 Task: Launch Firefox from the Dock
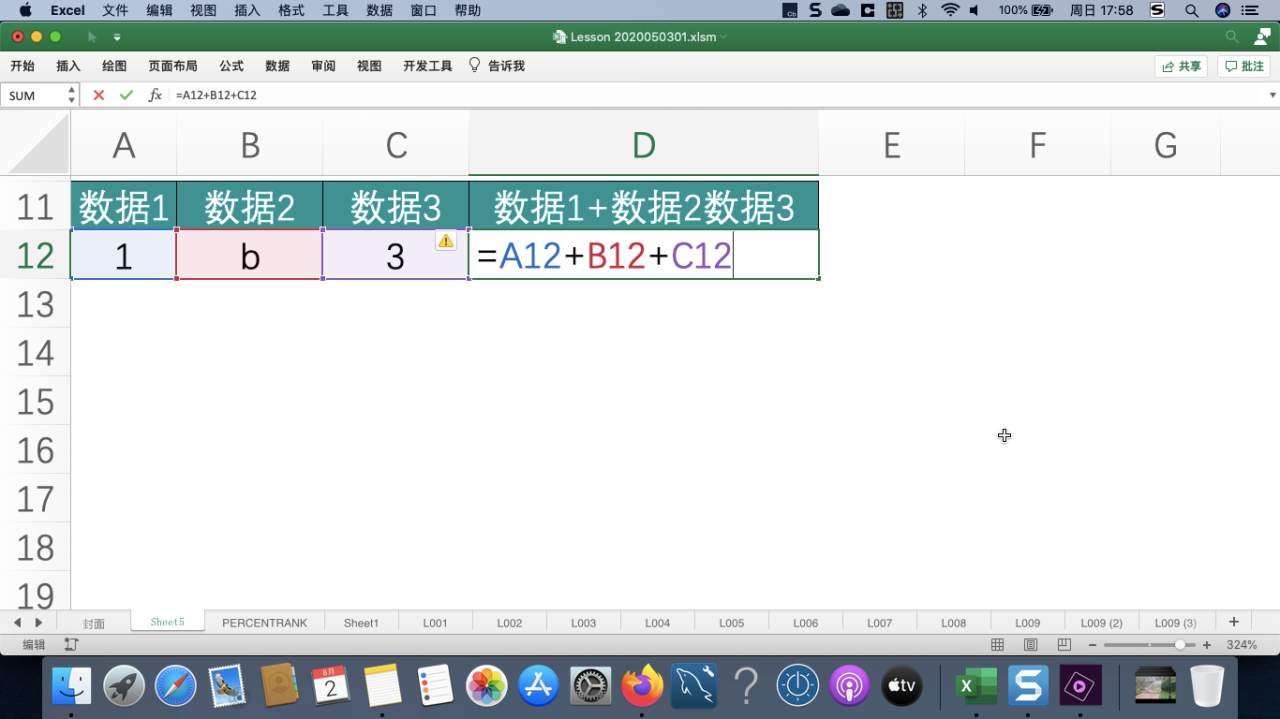click(642, 686)
